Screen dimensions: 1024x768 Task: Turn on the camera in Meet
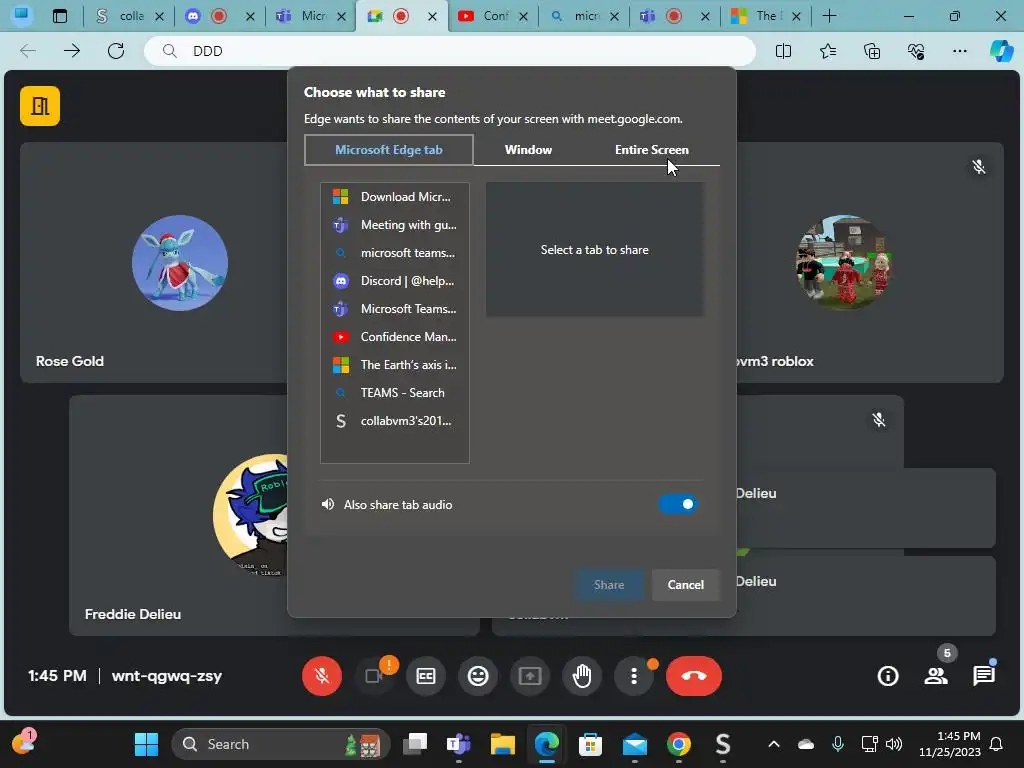point(374,676)
